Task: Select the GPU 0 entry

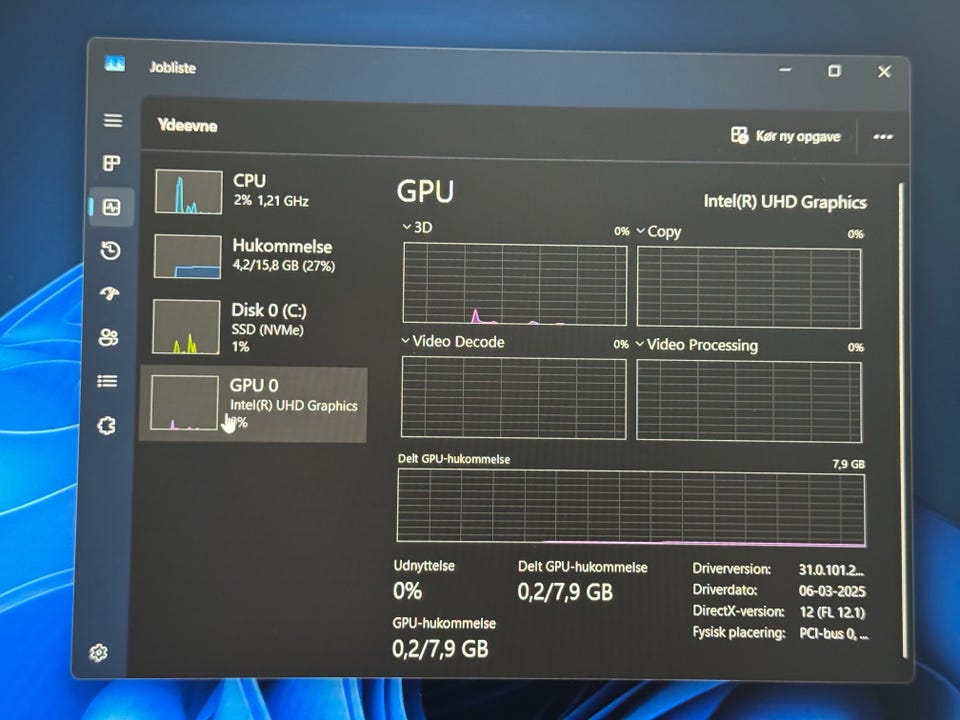Action: coord(253,403)
